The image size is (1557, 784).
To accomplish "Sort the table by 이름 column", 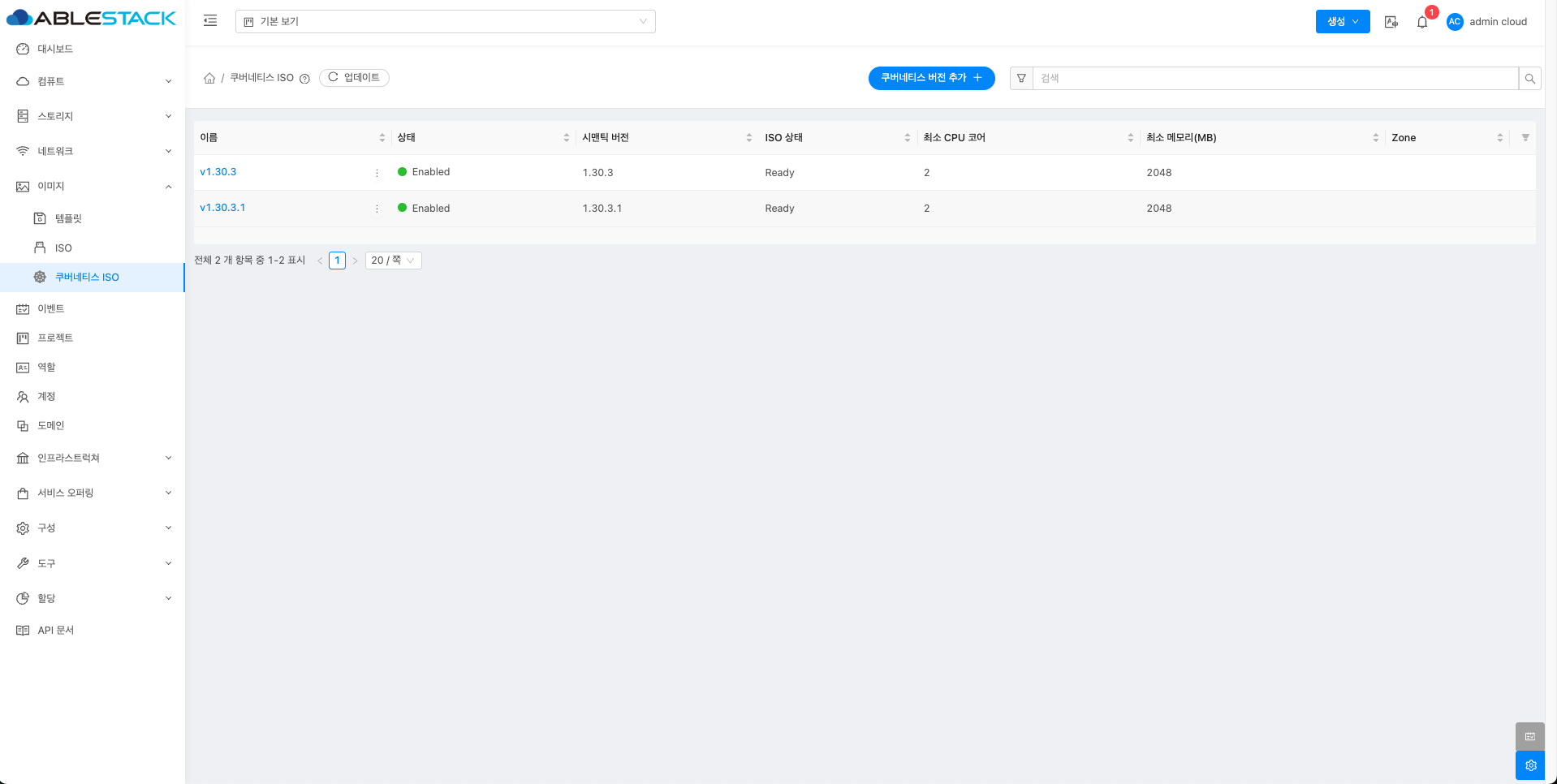I will (x=382, y=138).
